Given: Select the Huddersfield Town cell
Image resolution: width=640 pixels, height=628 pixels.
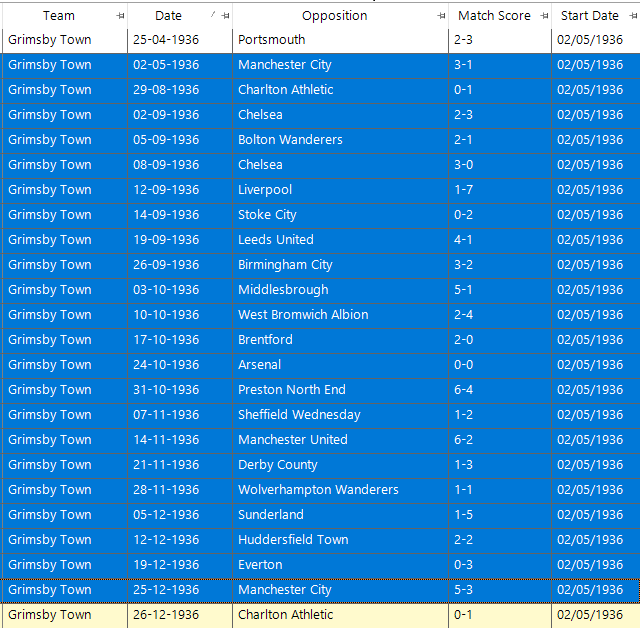Looking at the screenshot, I should click(x=340, y=540).
